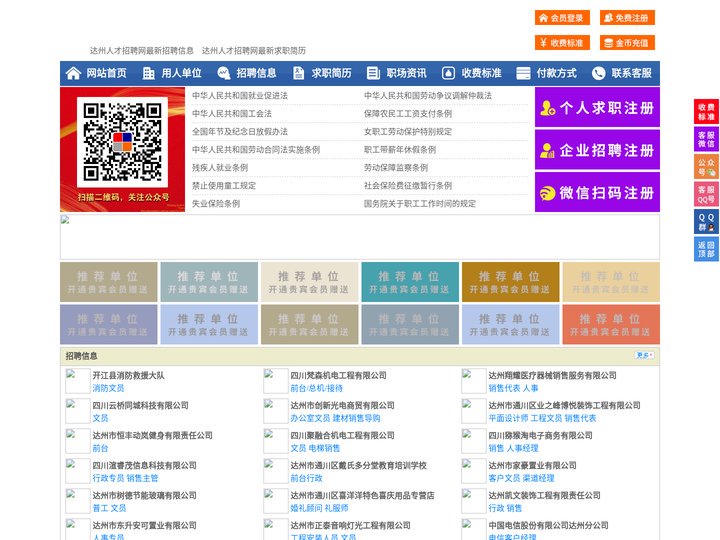Click the orange 收费标准 button at the top of the page
Image resolution: width=720 pixels, height=540 pixels.
(x=562, y=43)
